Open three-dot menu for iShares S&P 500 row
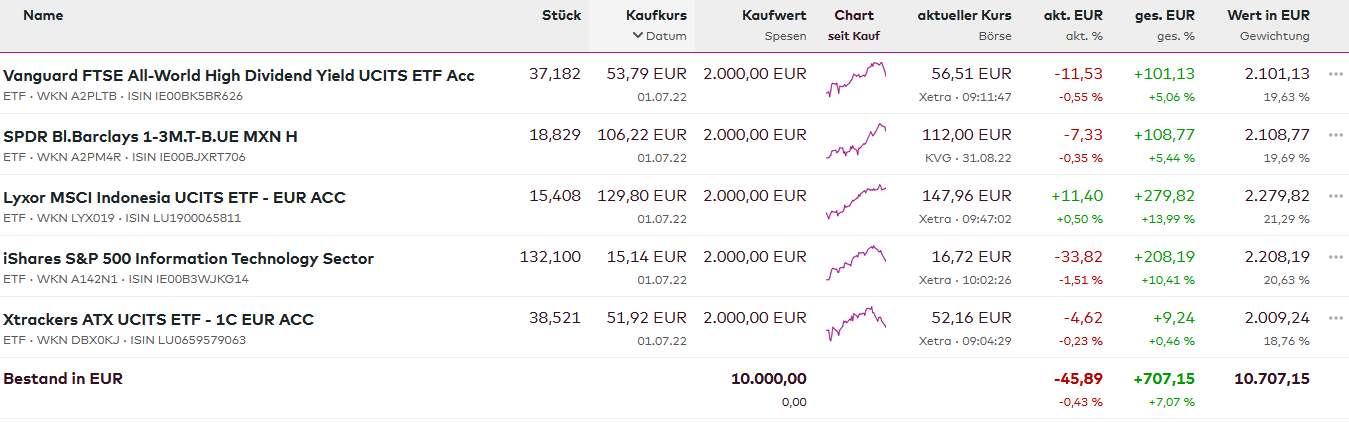The image size is (1349, 423). (1335, 257)
